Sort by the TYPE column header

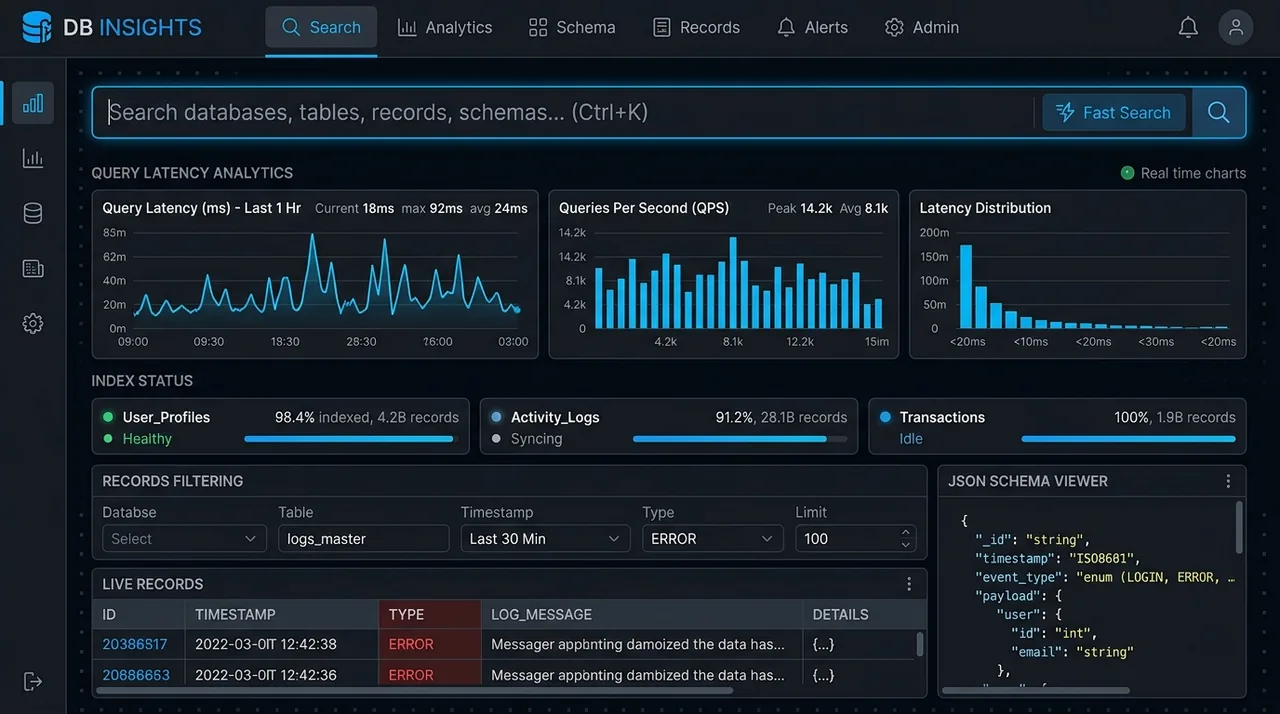[x=430, y=614]
